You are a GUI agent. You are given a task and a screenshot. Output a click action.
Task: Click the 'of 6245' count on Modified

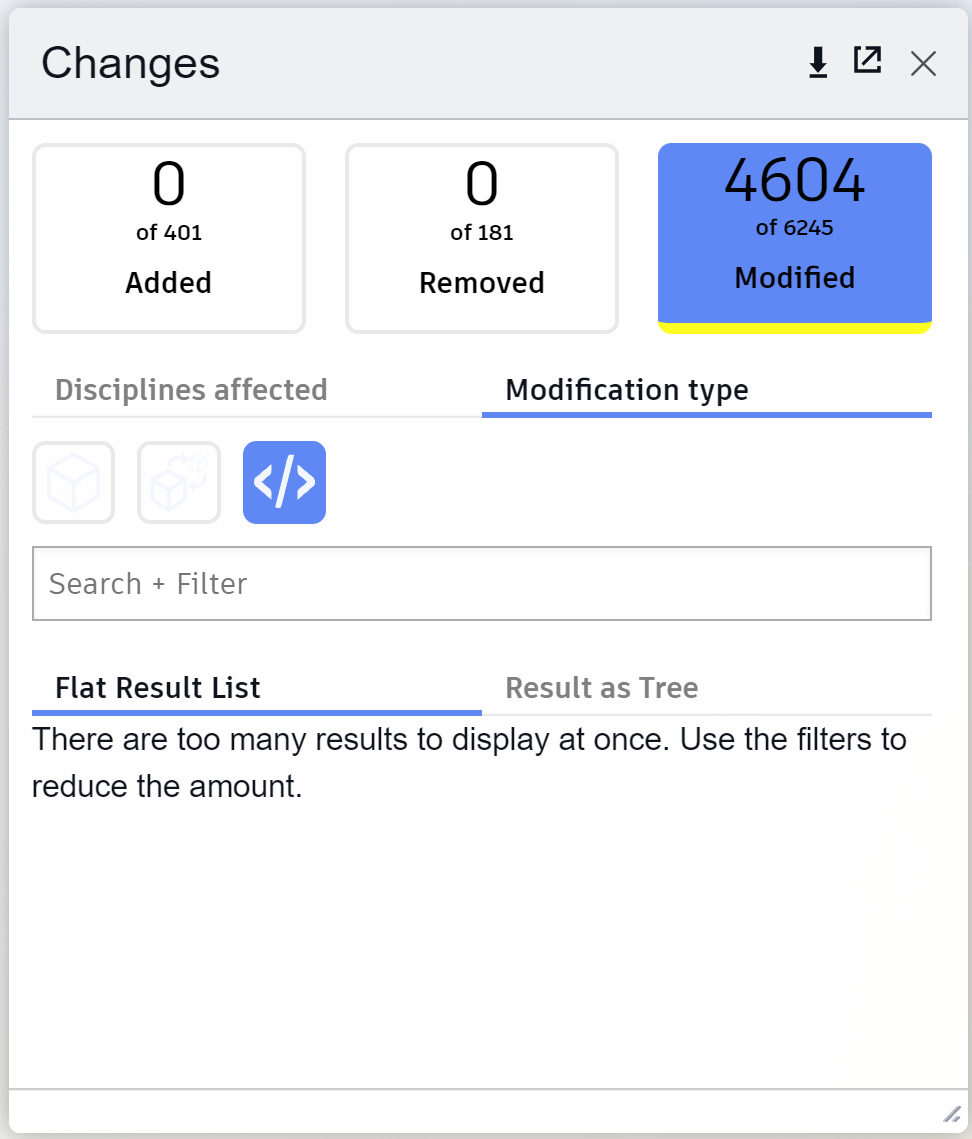pos(794,228)
